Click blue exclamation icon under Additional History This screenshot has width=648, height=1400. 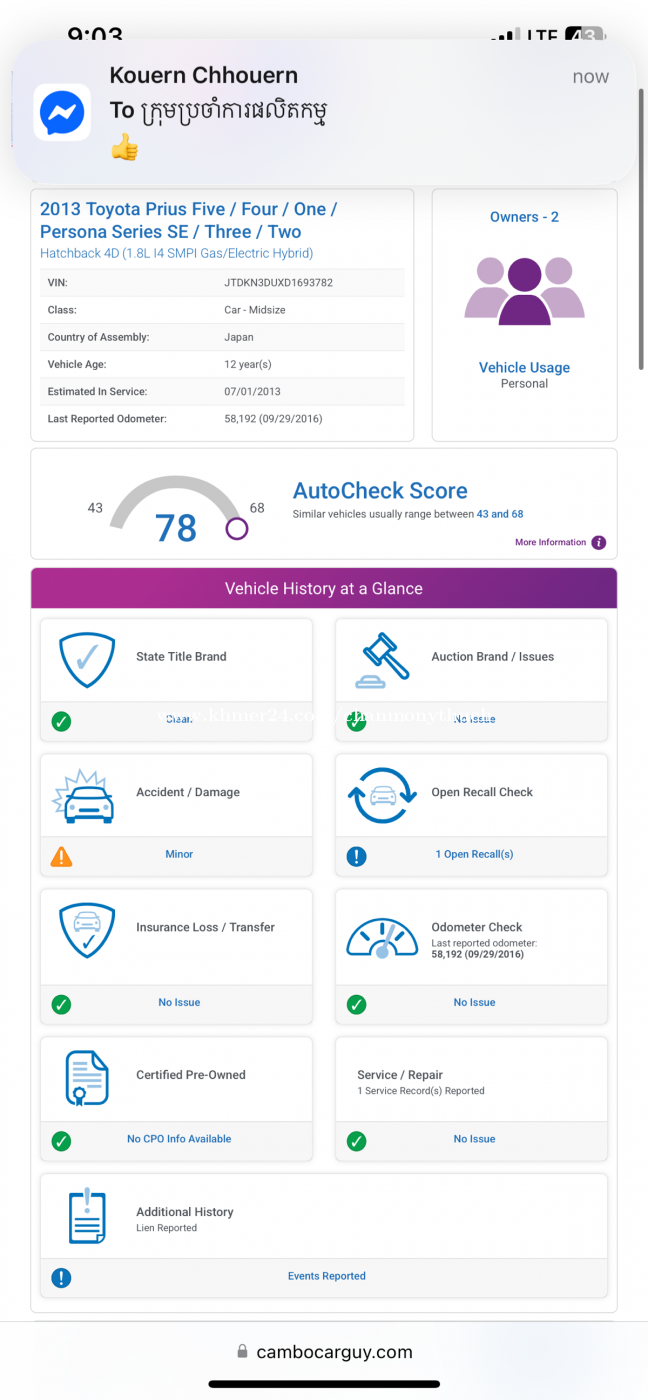coord(61,1277)
